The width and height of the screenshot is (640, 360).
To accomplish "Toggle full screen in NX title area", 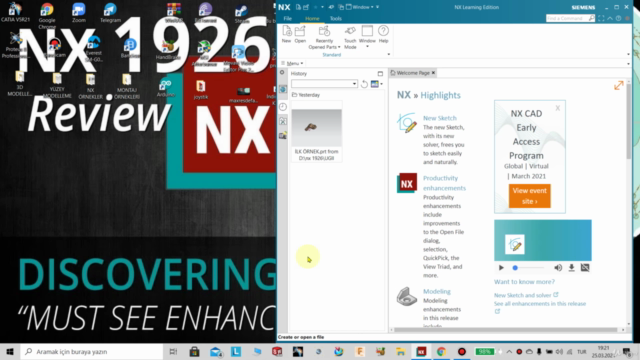I will click(x=601, y=18).
